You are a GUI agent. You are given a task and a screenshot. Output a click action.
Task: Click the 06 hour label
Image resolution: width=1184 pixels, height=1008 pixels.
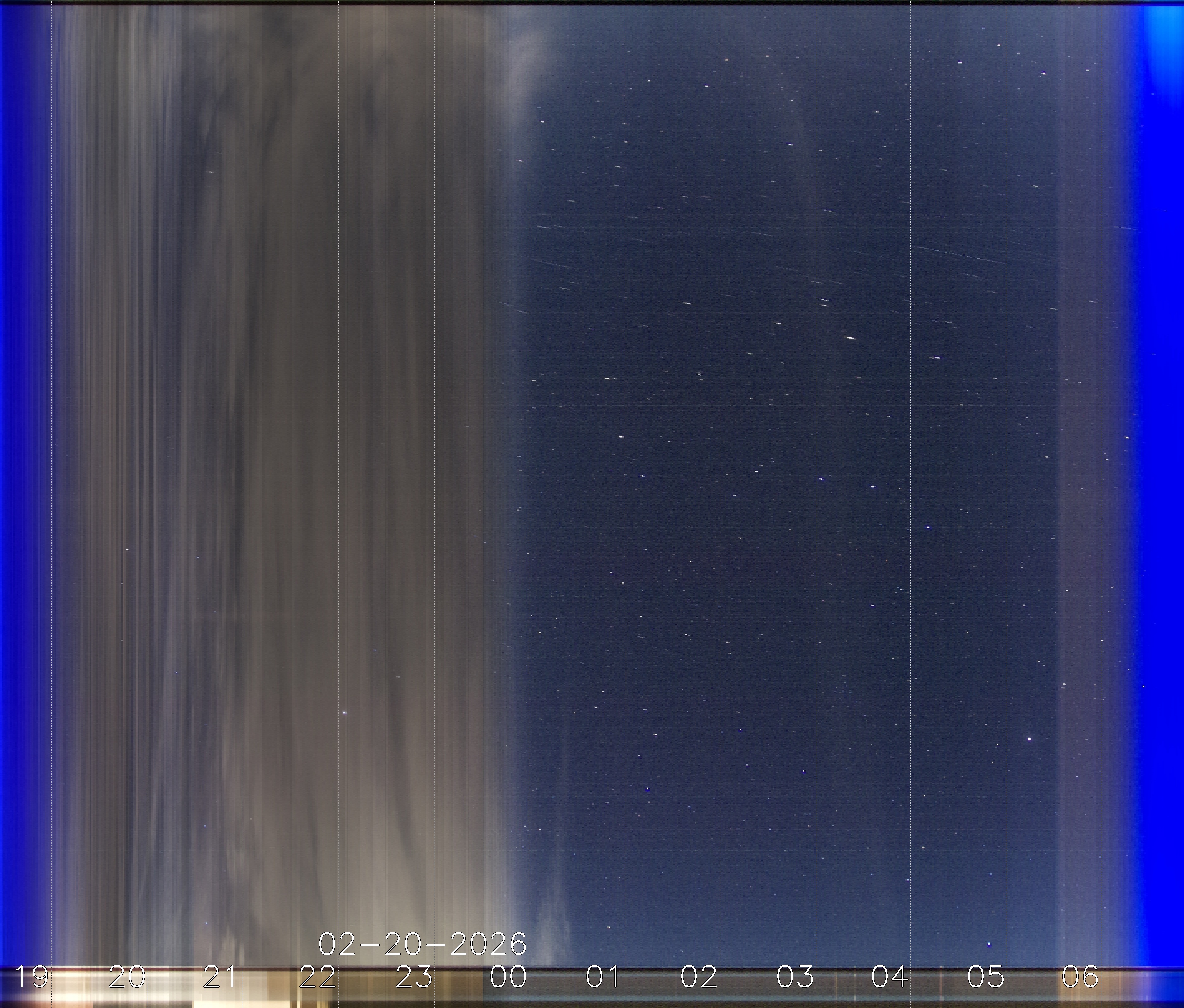(1081, 977)
